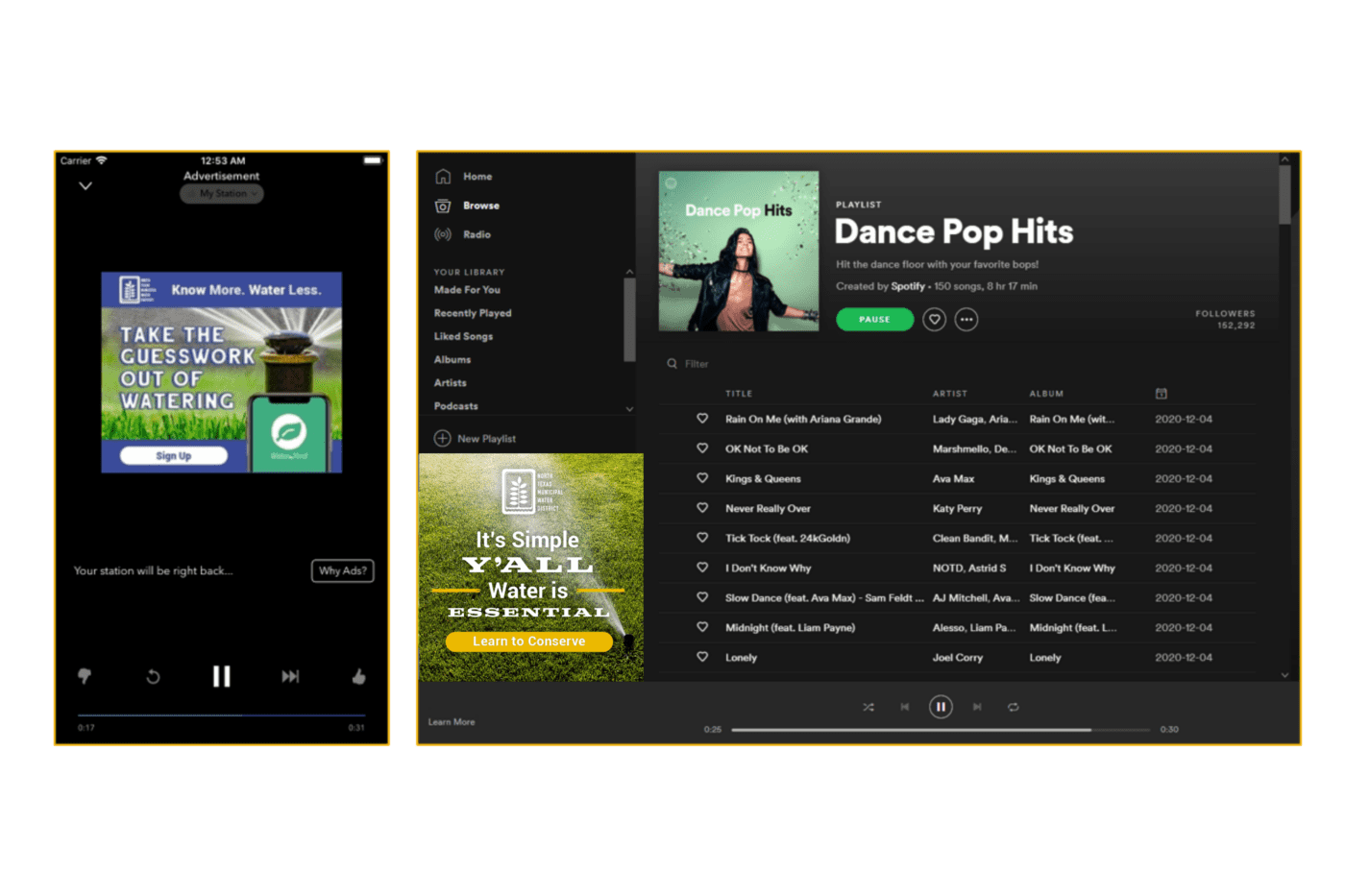Image resolution: width=1345 pixels, height=896 pixels.
Task: Click the mobile ad progress bar
Action: click(222, 715)
